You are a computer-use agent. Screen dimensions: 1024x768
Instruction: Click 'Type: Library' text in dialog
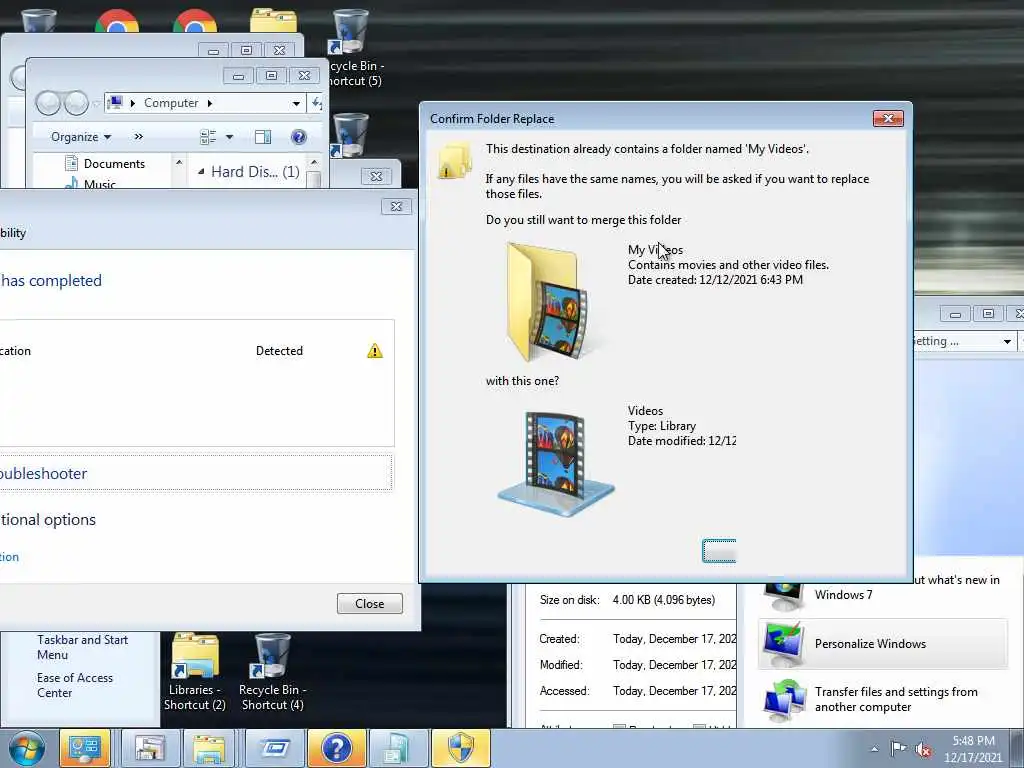[x=662, y=426]
